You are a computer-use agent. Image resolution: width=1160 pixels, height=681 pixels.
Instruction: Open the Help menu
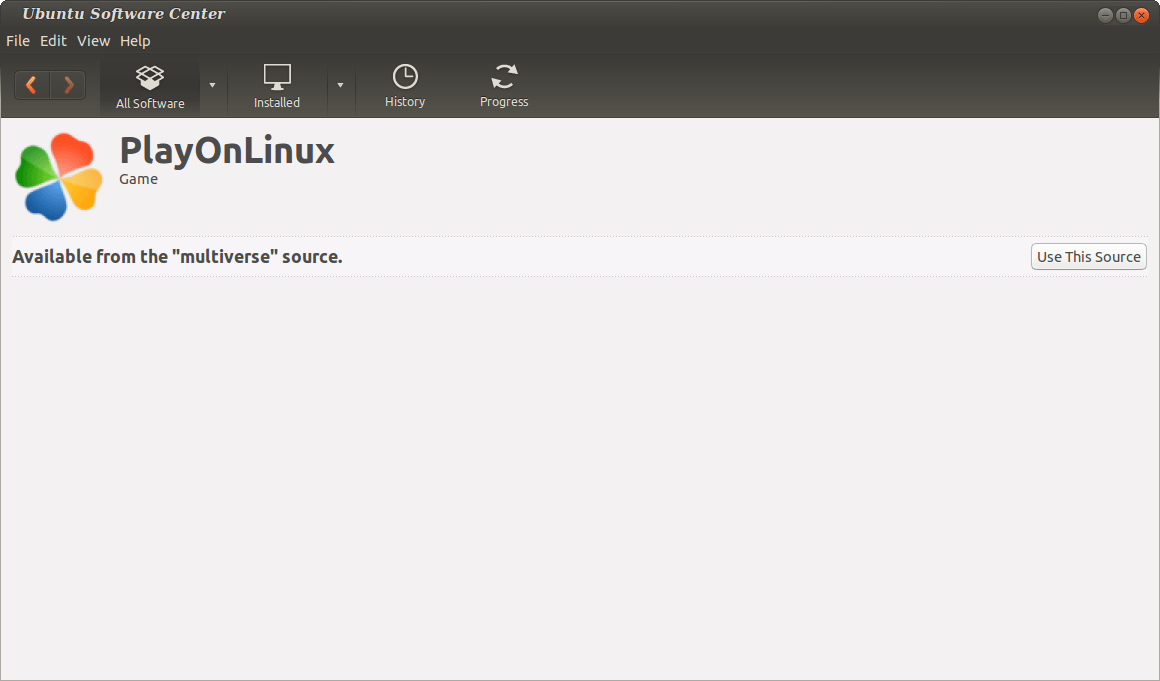coord(135,41)
